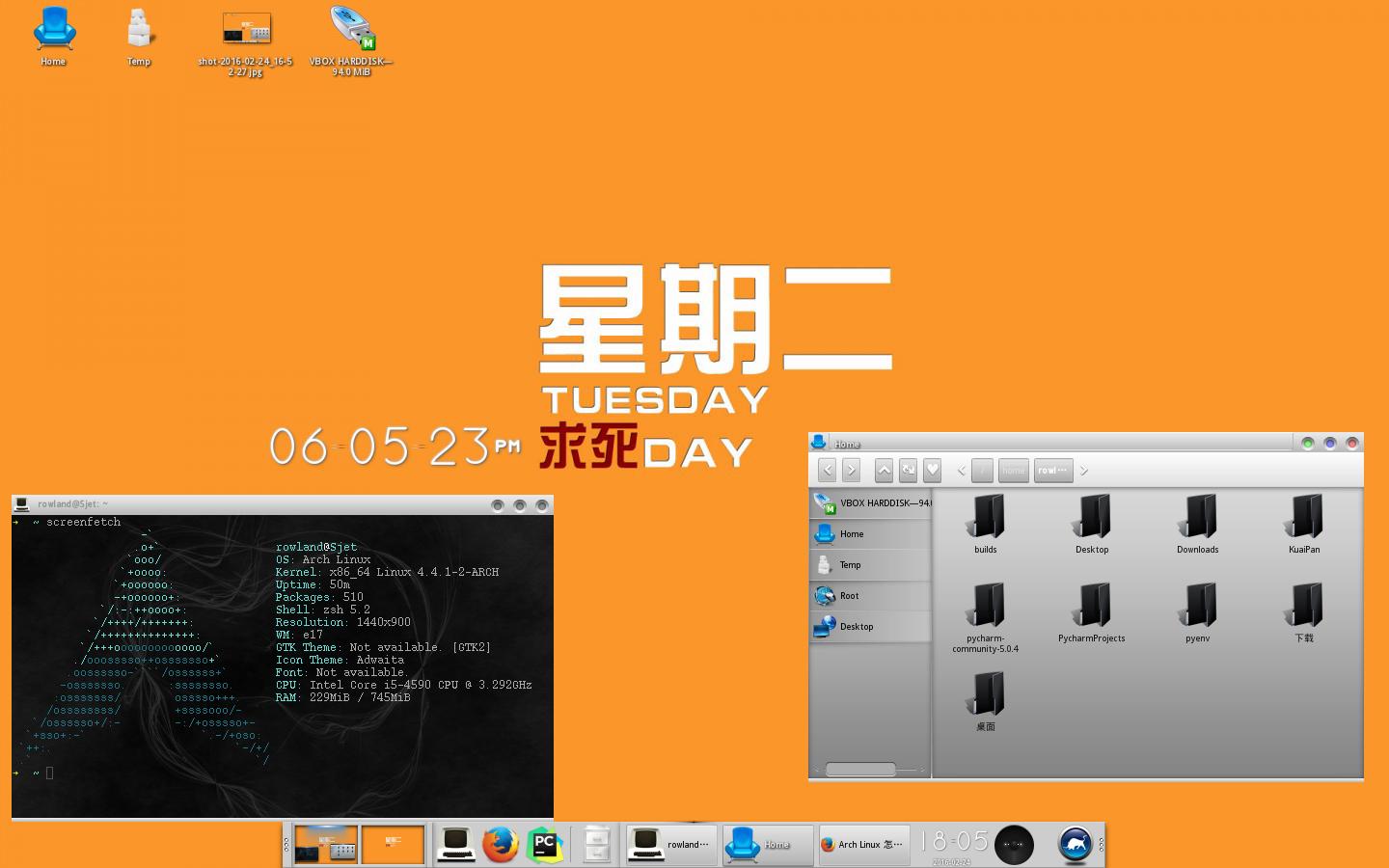The image size is (1389, 868).
Task: Select the pyenv folder
Action: [x=1198, y=612]
